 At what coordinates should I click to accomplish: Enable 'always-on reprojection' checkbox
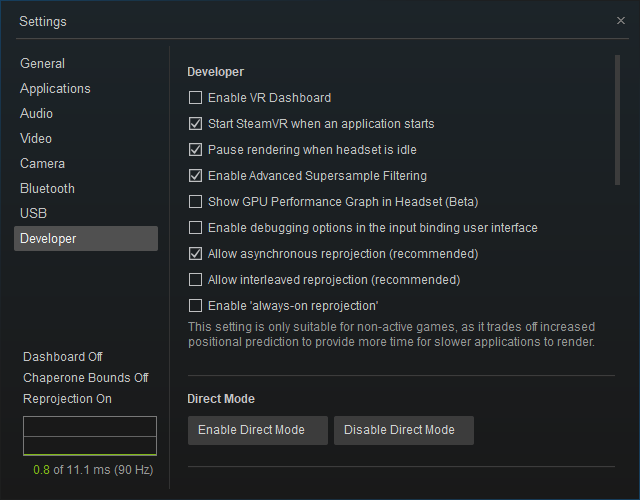pyautogui.click(x=195, y=306)
